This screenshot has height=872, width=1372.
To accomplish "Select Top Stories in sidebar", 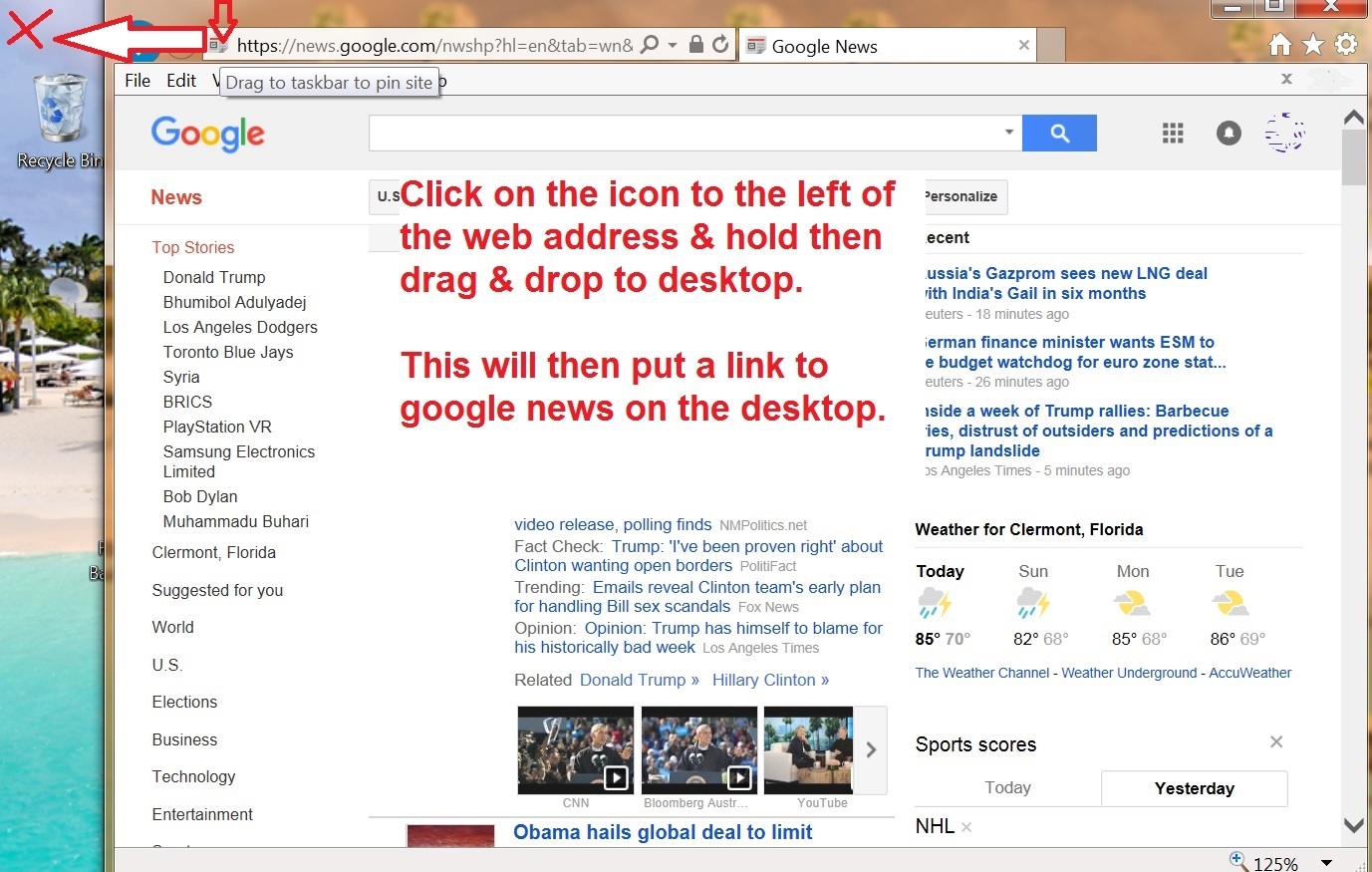I will (193, 247).
